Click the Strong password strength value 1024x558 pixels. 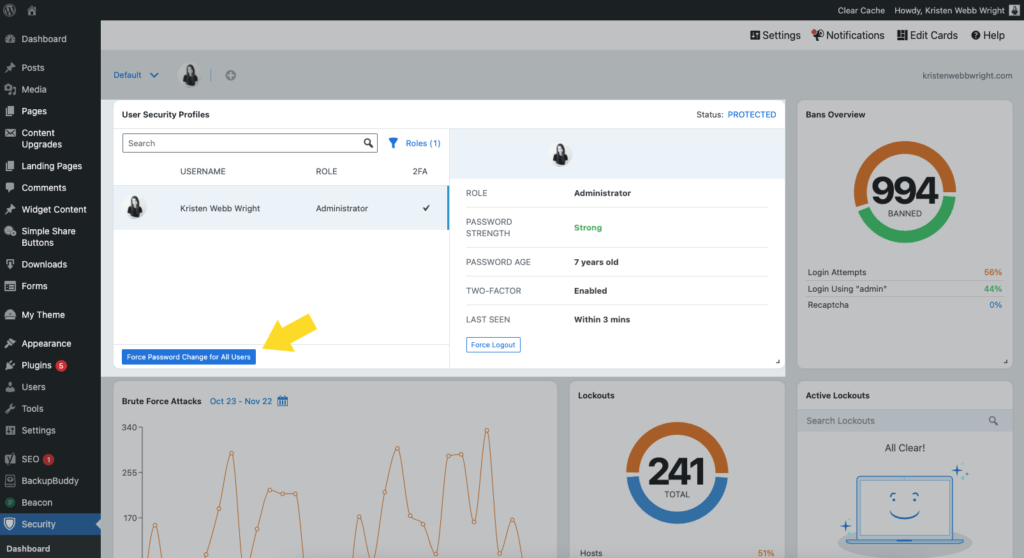coord(588,227)
